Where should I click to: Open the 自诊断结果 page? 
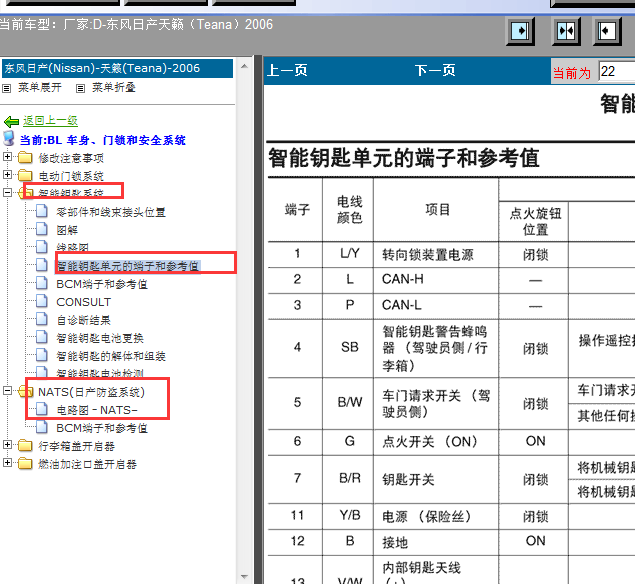83,320
